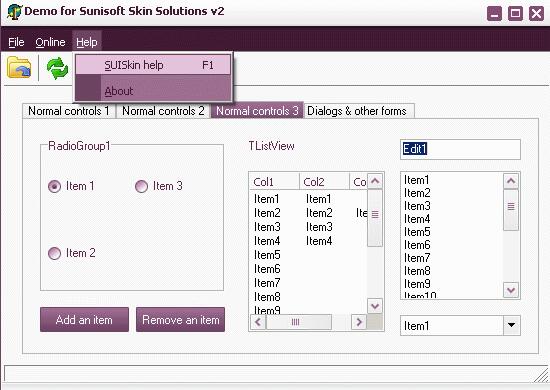Choose About from Help menu

153,91
